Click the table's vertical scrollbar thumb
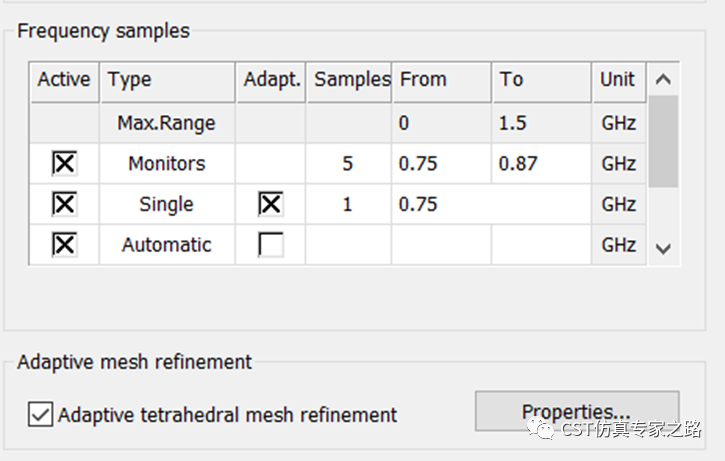 pyautogui.click(x=663, y=141)
